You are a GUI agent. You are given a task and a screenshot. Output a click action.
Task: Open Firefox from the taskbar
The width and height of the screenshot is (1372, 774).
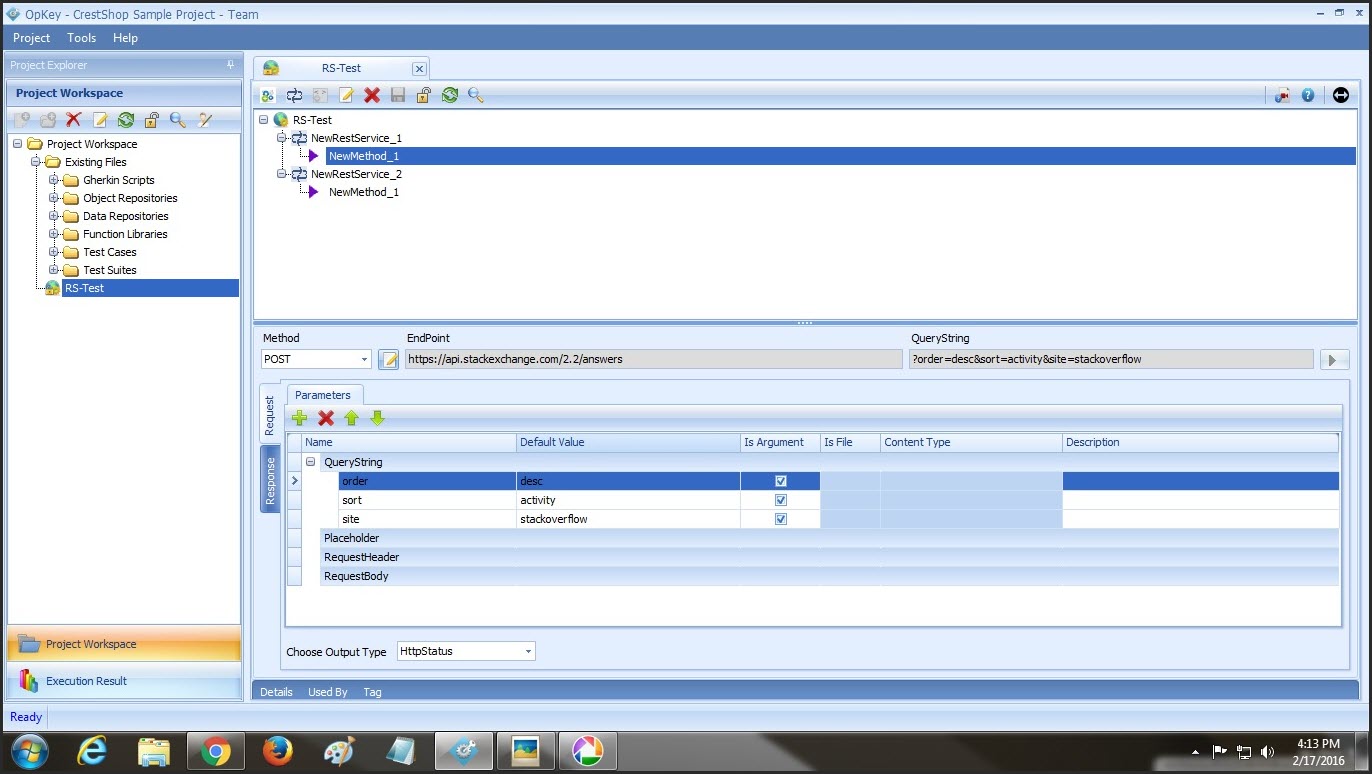[x=277, y=751]
